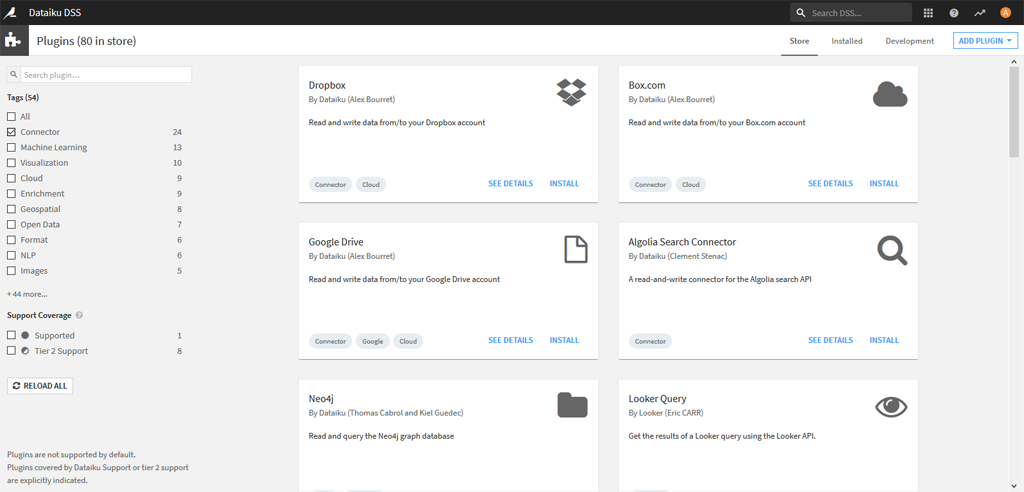Click the Tier 2 Support half-circle icon
The height and width of the screenshot is (492, 1024).
pos(25,351)
